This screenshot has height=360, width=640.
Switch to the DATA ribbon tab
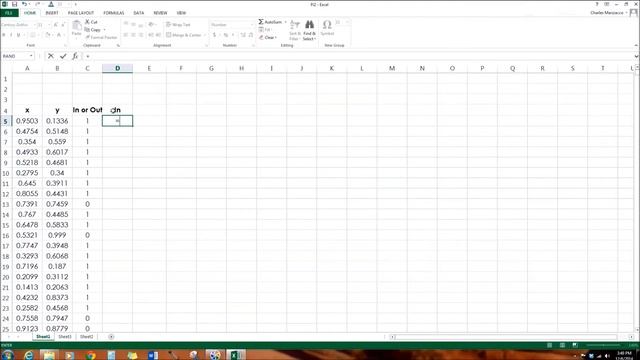[x=139, y=13]
